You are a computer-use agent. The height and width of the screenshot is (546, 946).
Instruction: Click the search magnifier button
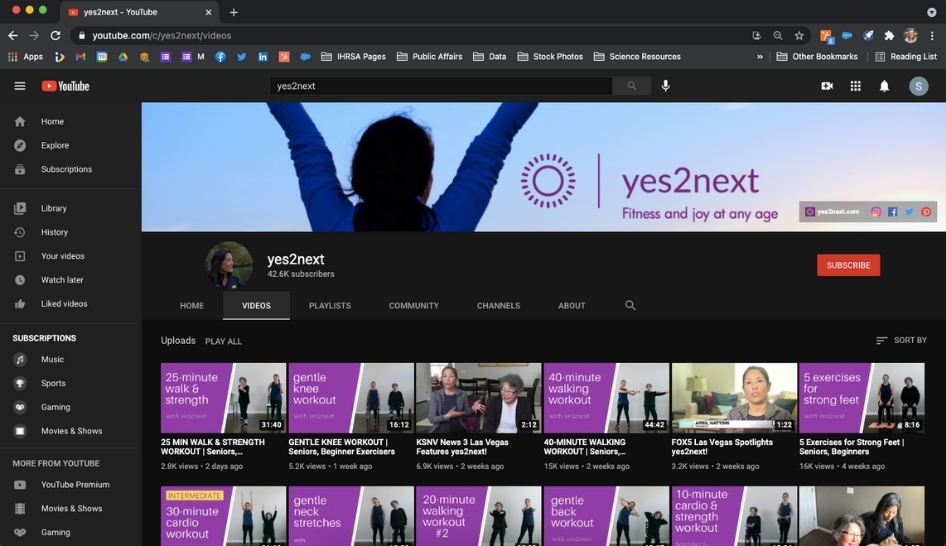[x=631, y=86]
